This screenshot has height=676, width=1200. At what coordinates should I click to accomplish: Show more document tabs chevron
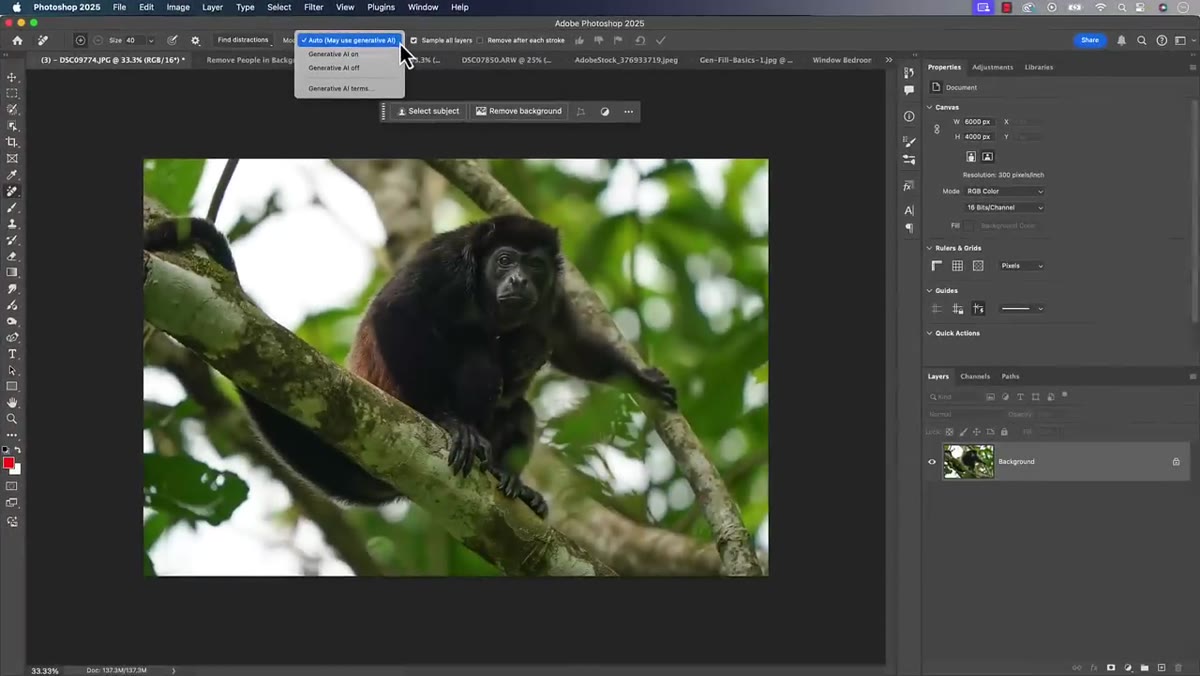889,60
